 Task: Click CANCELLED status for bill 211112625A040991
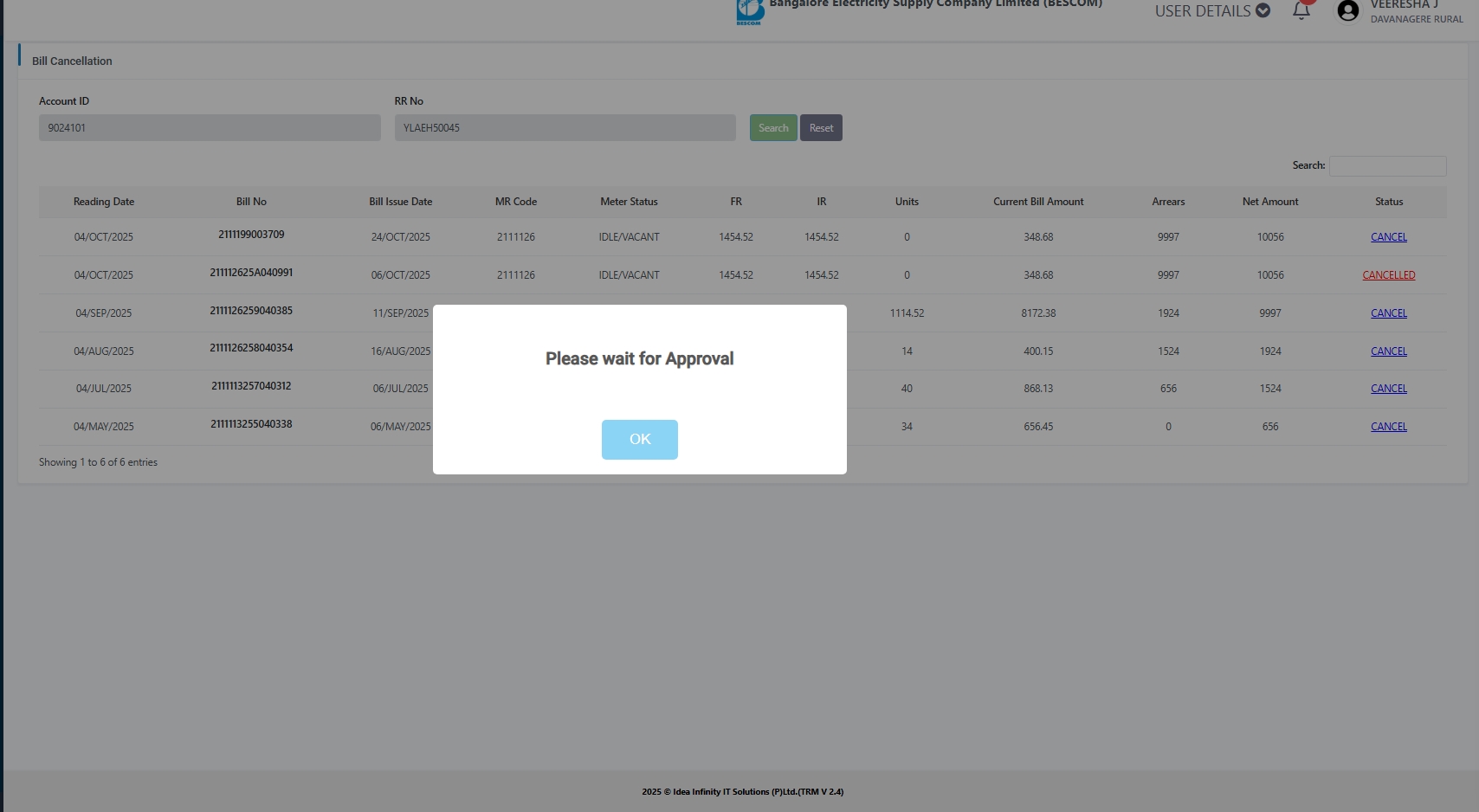pos(1389,275)
